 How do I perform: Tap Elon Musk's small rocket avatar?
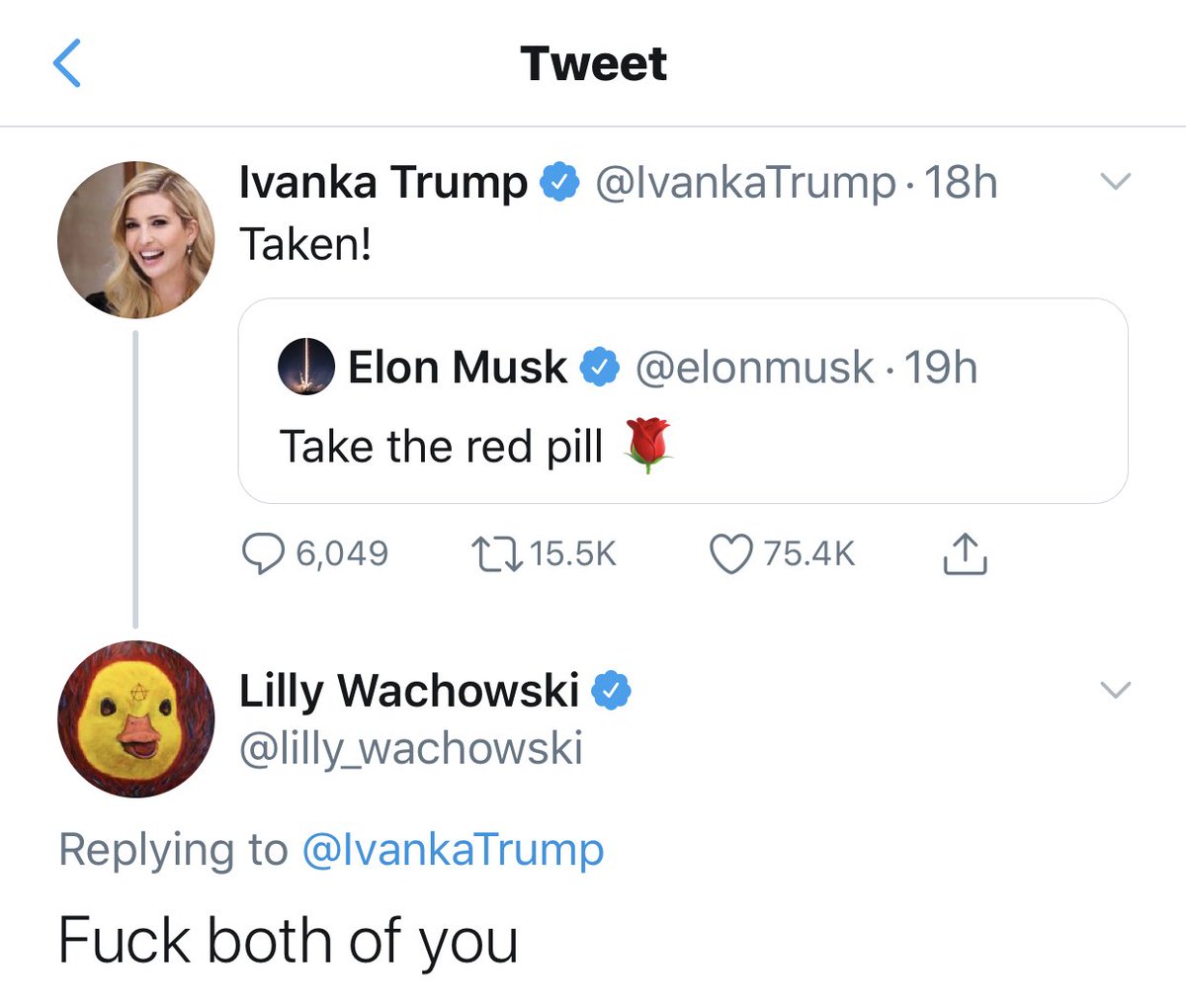(306, 368)
